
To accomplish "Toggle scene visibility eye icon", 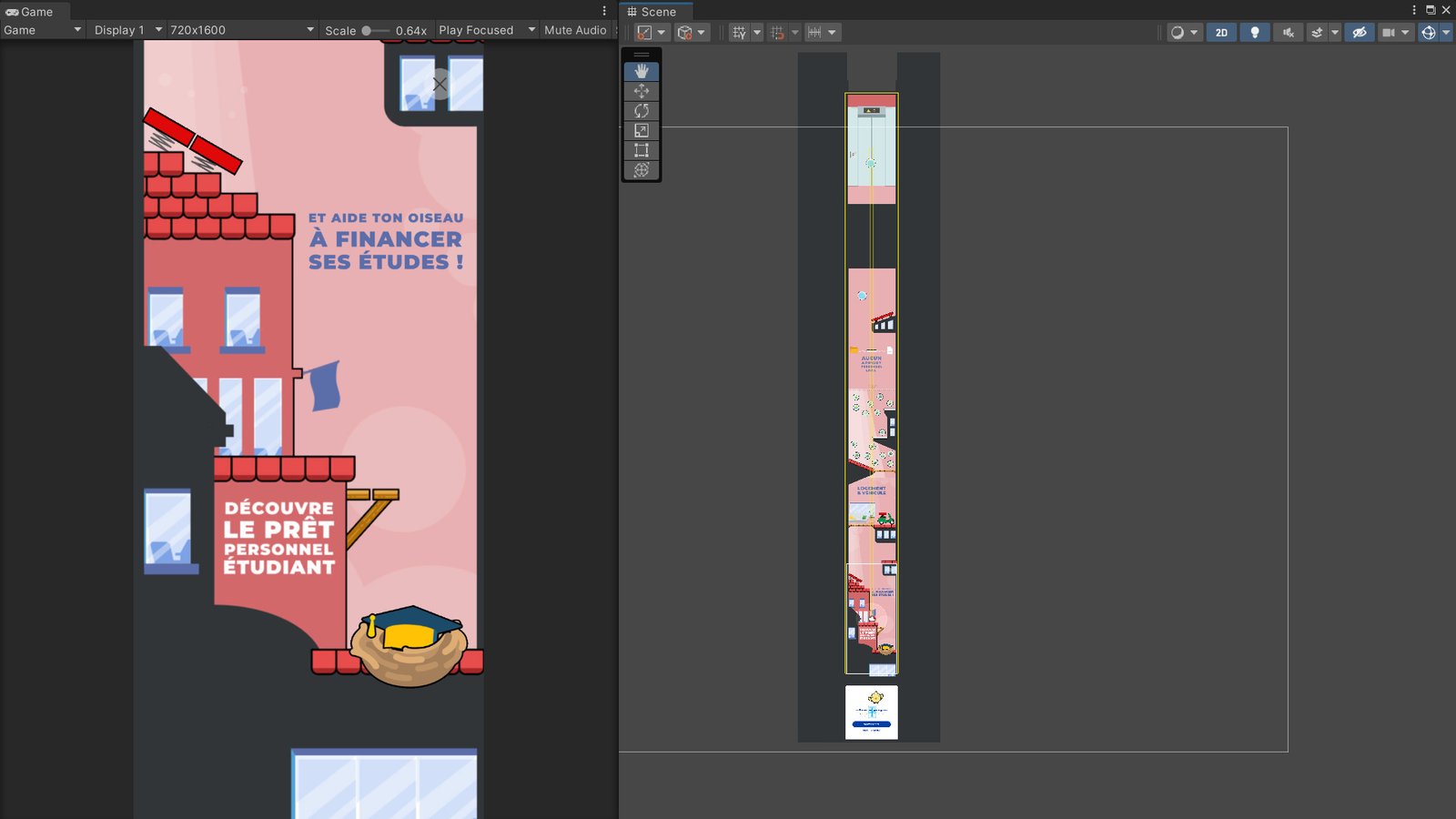I will coord(1360,33).
